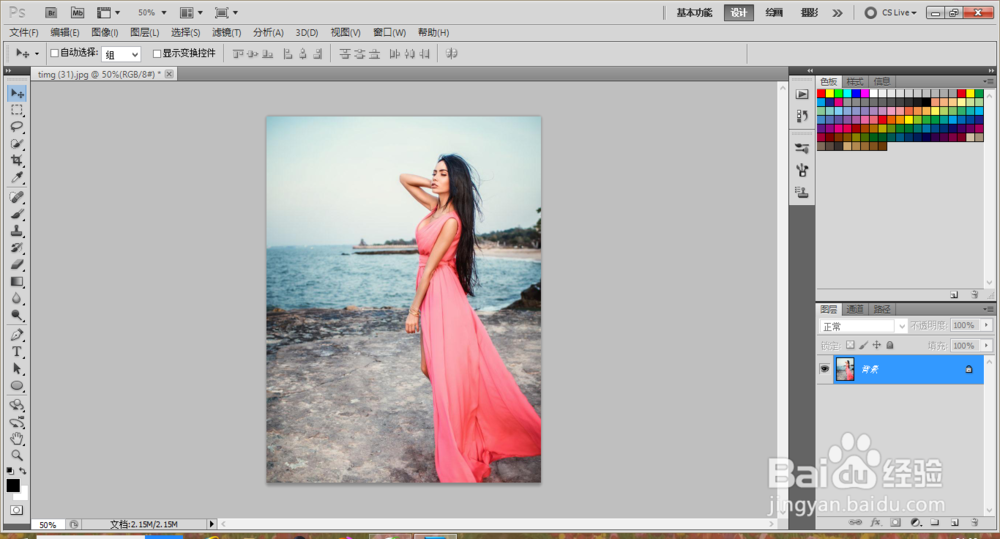Toggle lock transparent pixels
The height and width of the screenshot is (539, 1000).
pos(850,345)
